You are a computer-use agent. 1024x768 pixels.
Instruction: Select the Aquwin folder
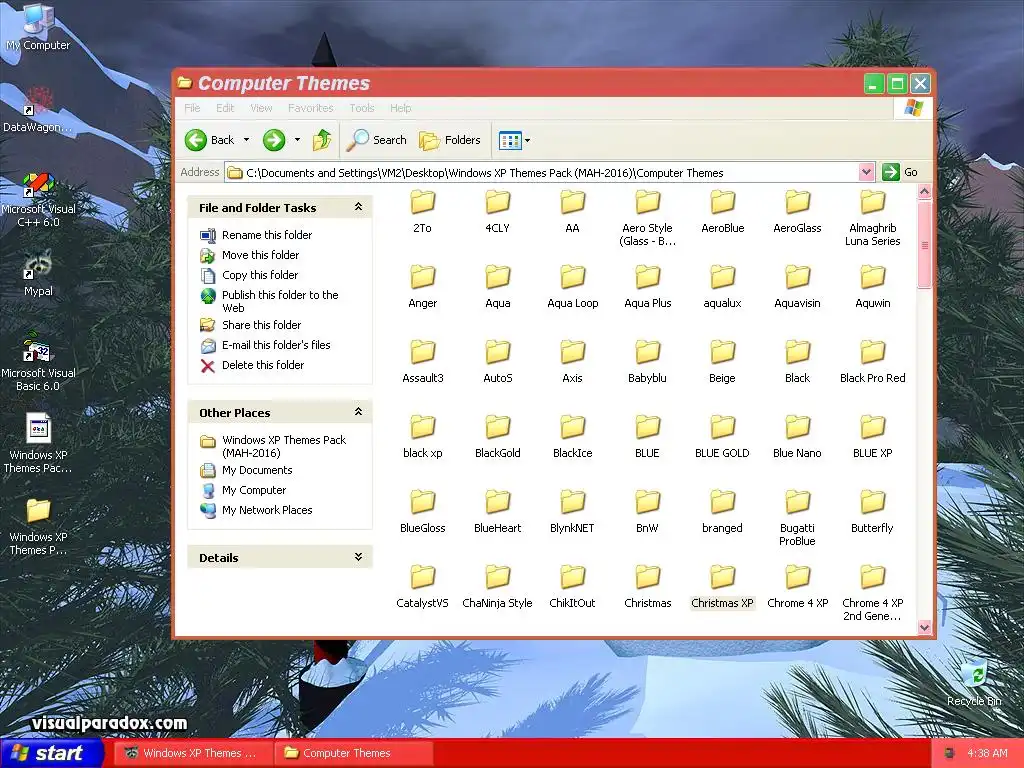[x=872, y=286]
